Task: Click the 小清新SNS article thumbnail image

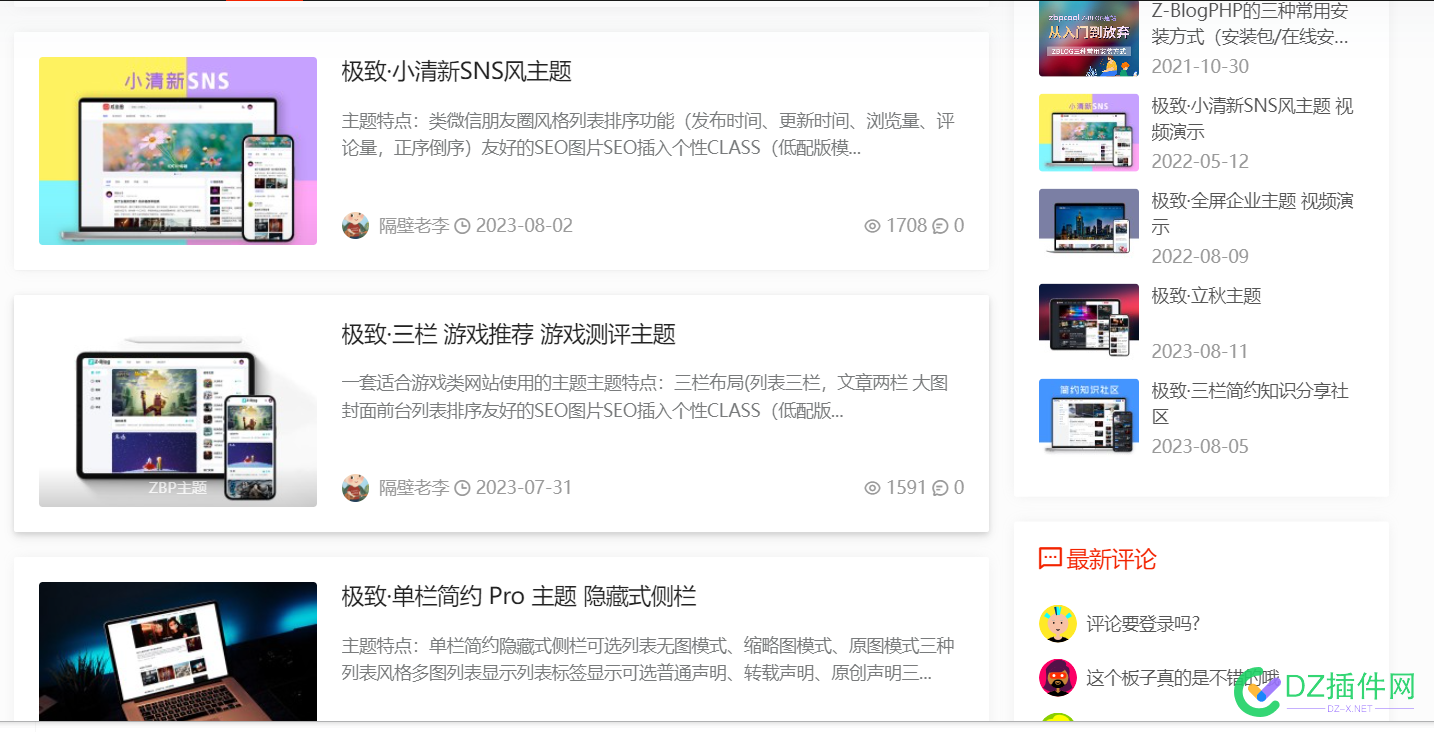Action: pyautogui.click(x=178, y=151)
